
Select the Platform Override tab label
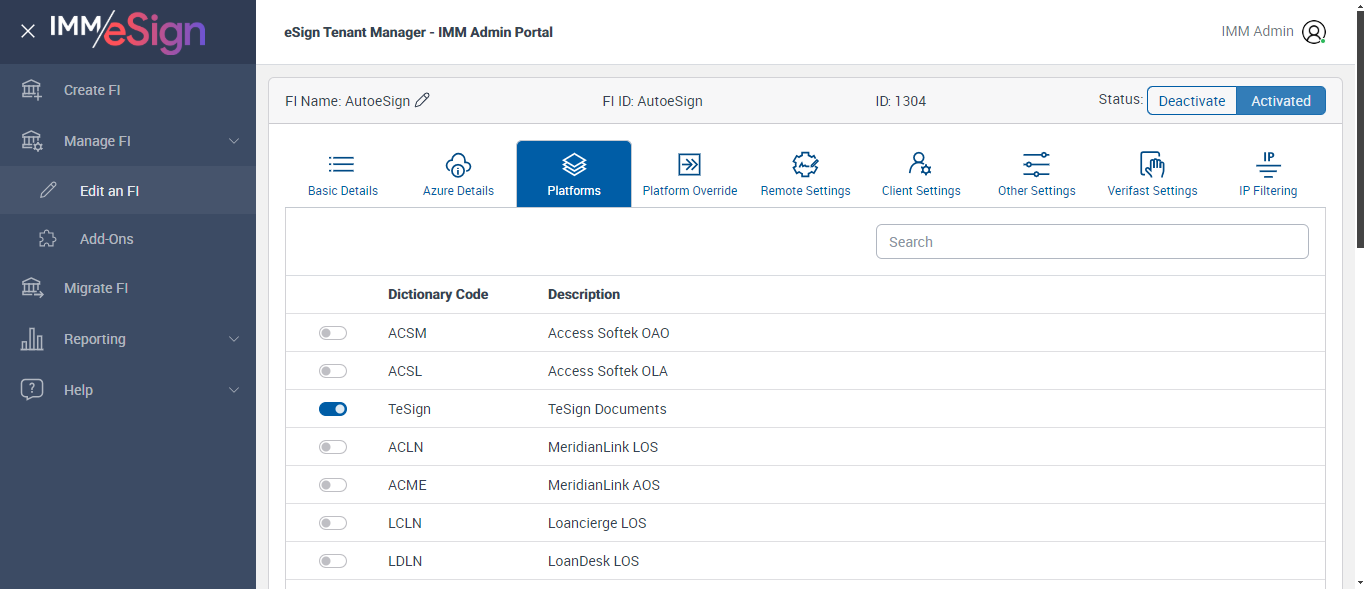tap(690, 191)
